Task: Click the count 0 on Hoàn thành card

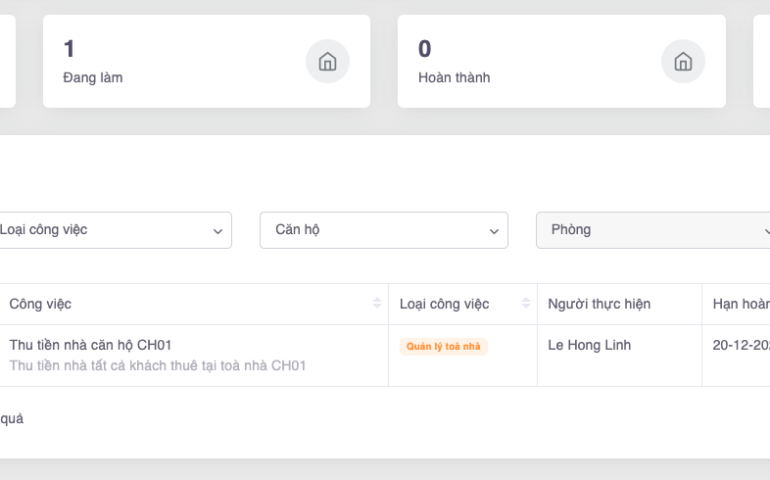Action: click(425, 48)
